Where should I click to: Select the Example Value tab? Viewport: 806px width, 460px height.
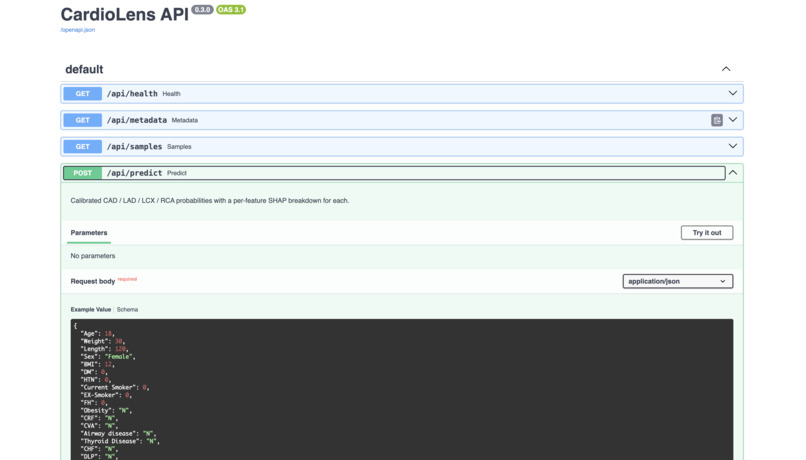(x=90, y=309)
